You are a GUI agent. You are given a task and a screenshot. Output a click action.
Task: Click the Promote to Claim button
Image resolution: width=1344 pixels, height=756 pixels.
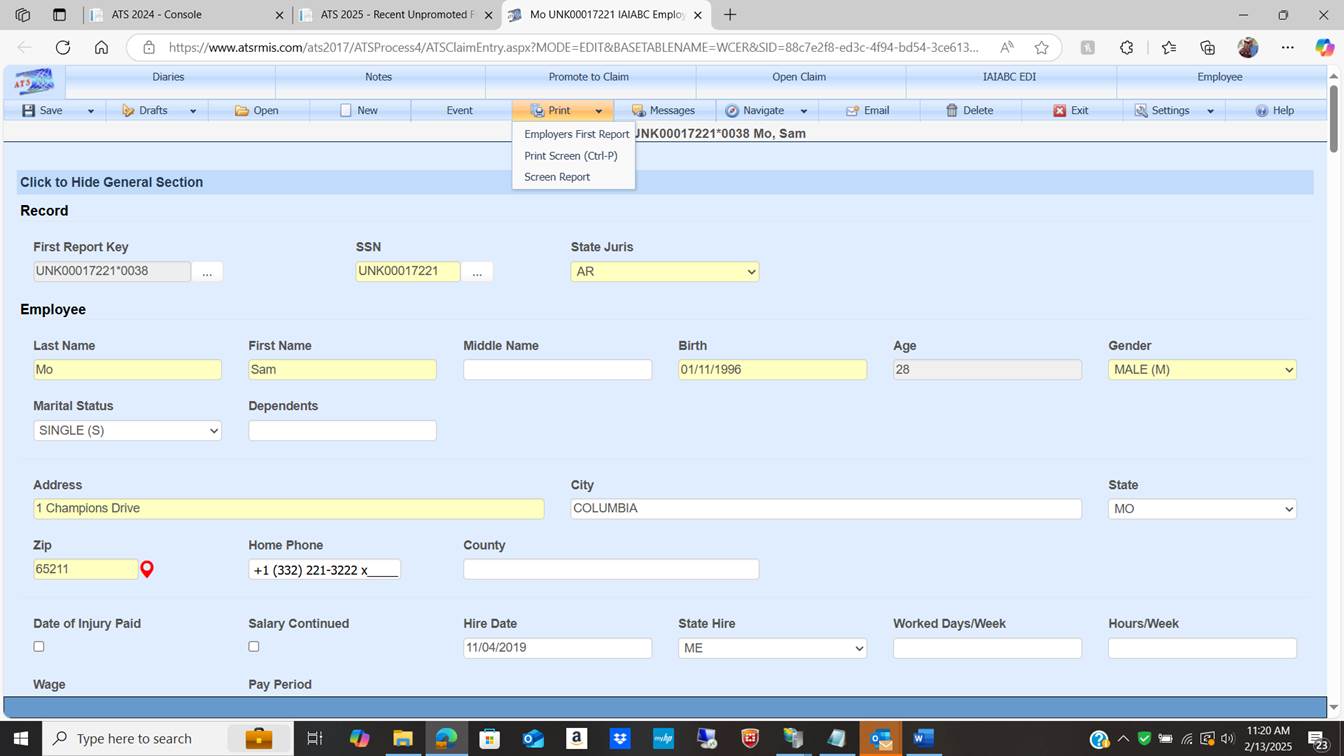[x=589, y=77]
